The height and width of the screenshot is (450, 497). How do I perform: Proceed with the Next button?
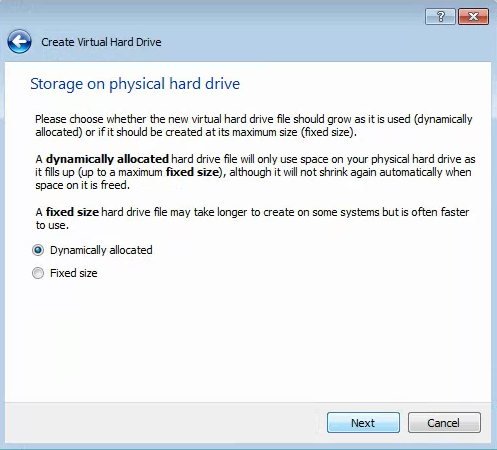coord(363,423)
